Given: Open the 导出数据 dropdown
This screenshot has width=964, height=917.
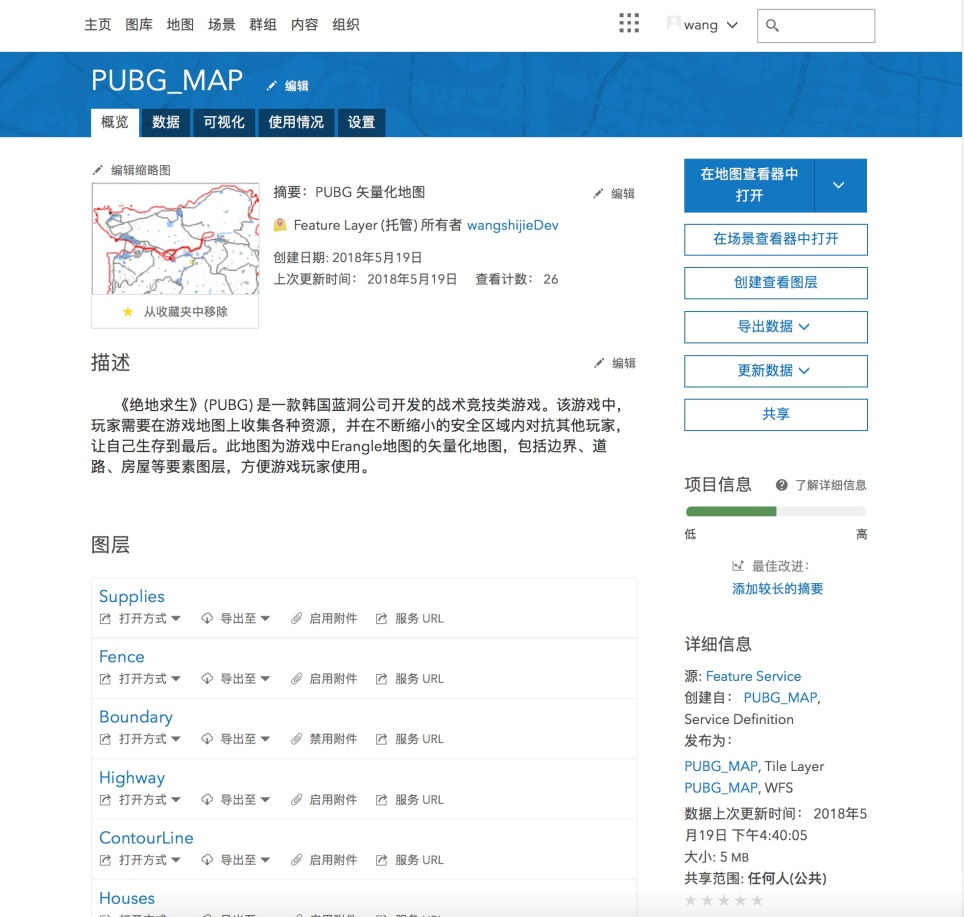Looking at the screenshot, I should pos(775,326).
